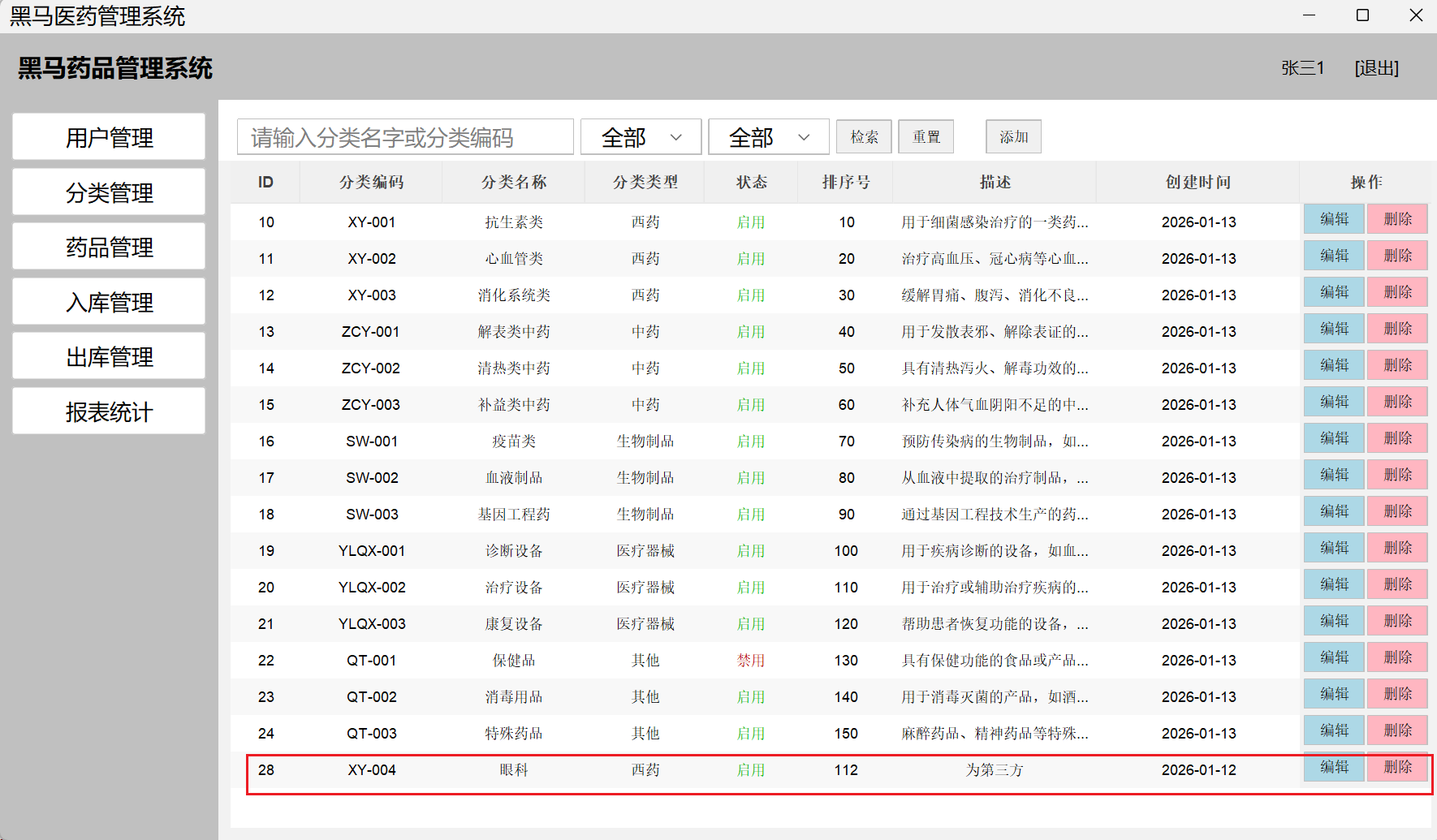
Task: Open the second 全部 dropdown
Action: click(x=768, y=137)
